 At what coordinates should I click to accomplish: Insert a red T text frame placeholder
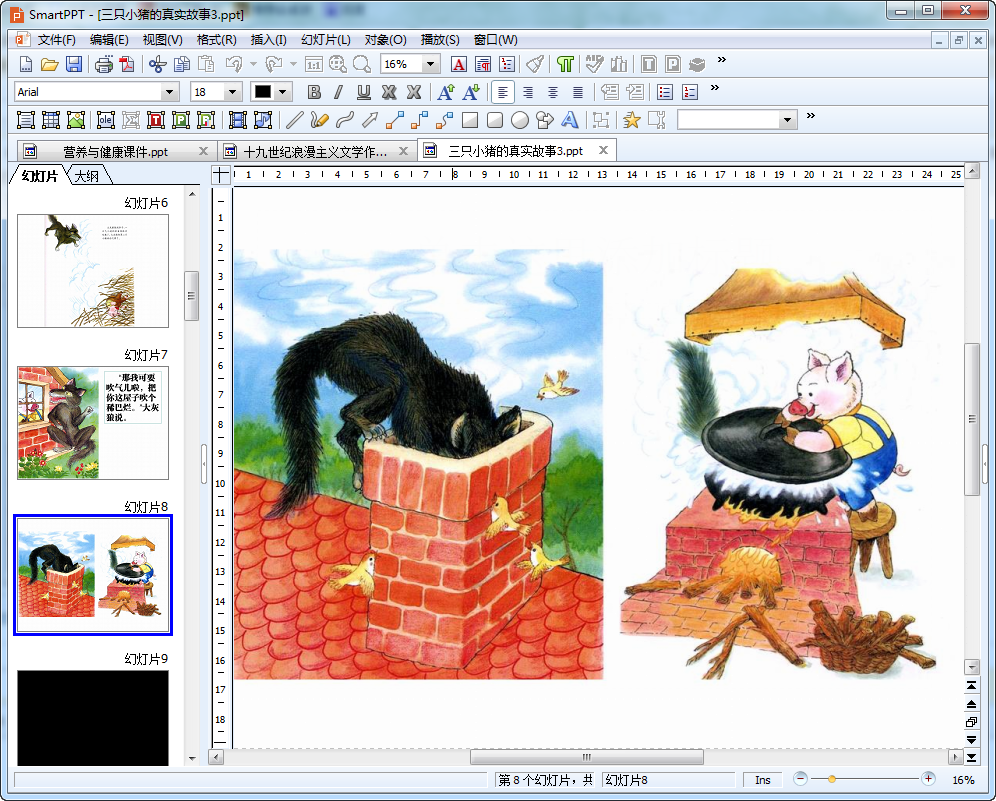point(156,119)
